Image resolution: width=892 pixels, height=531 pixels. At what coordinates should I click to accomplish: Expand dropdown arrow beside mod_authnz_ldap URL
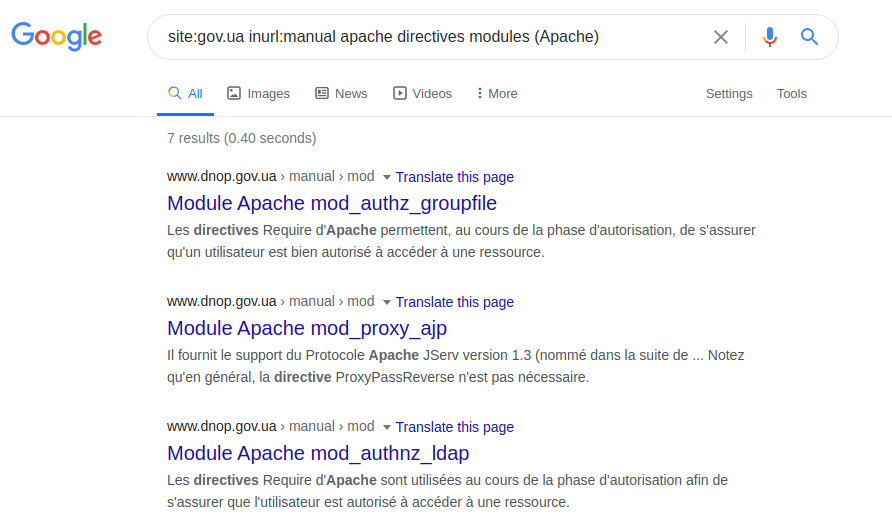click(387, 427)
